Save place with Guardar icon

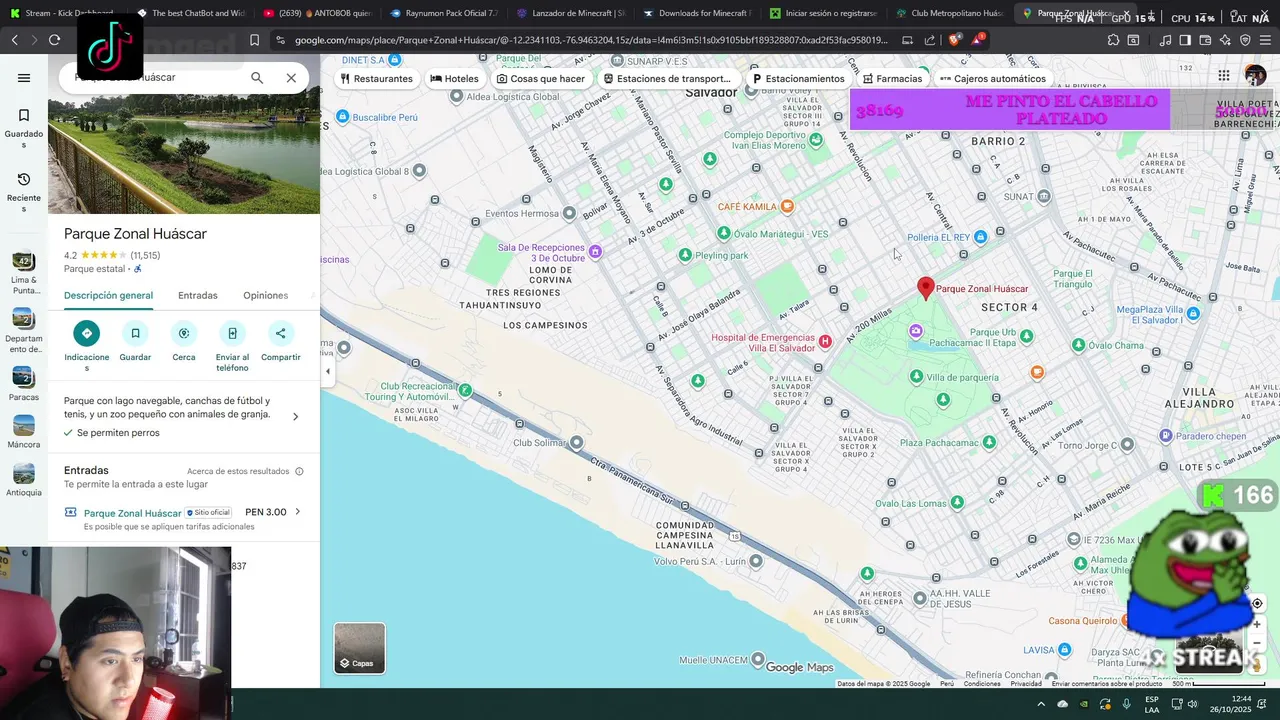pos(135,333)
